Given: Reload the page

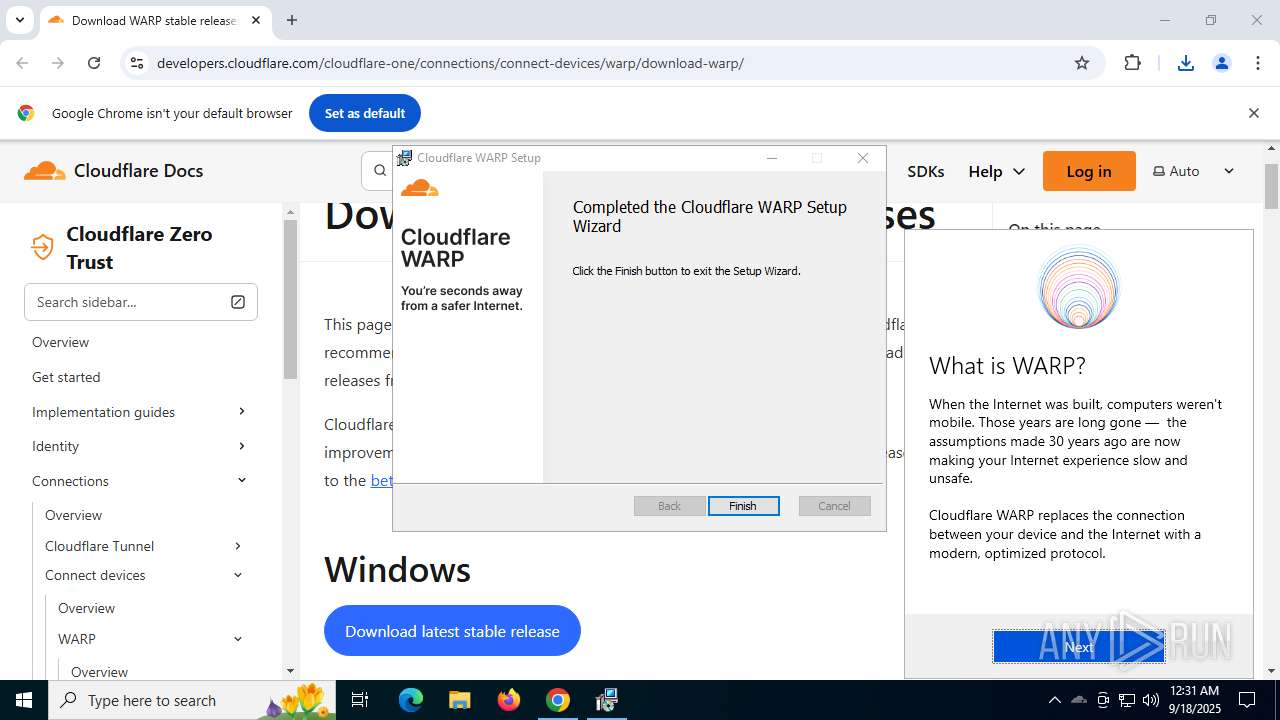Looking at the screenshot, I should pyautogui.click(x=94, y=63).
